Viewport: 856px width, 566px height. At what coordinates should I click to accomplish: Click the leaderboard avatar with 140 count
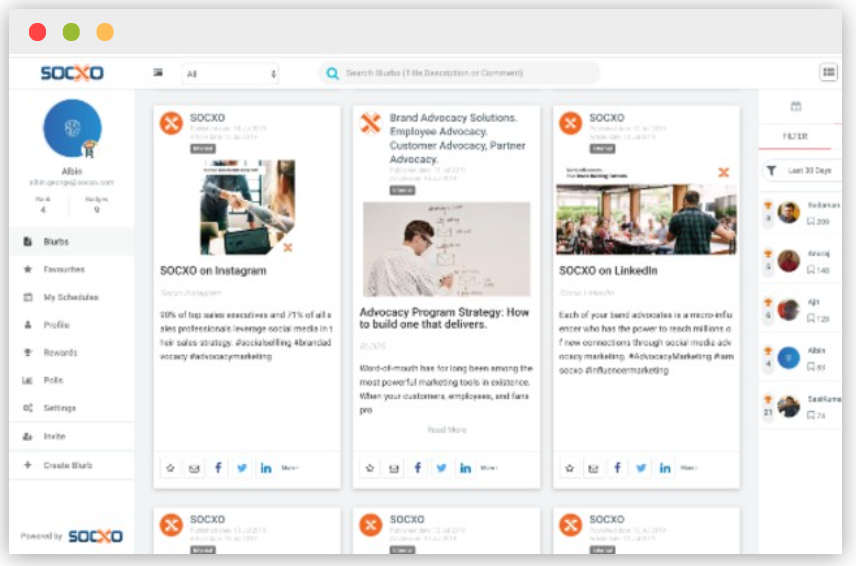[x=788, y=261]
